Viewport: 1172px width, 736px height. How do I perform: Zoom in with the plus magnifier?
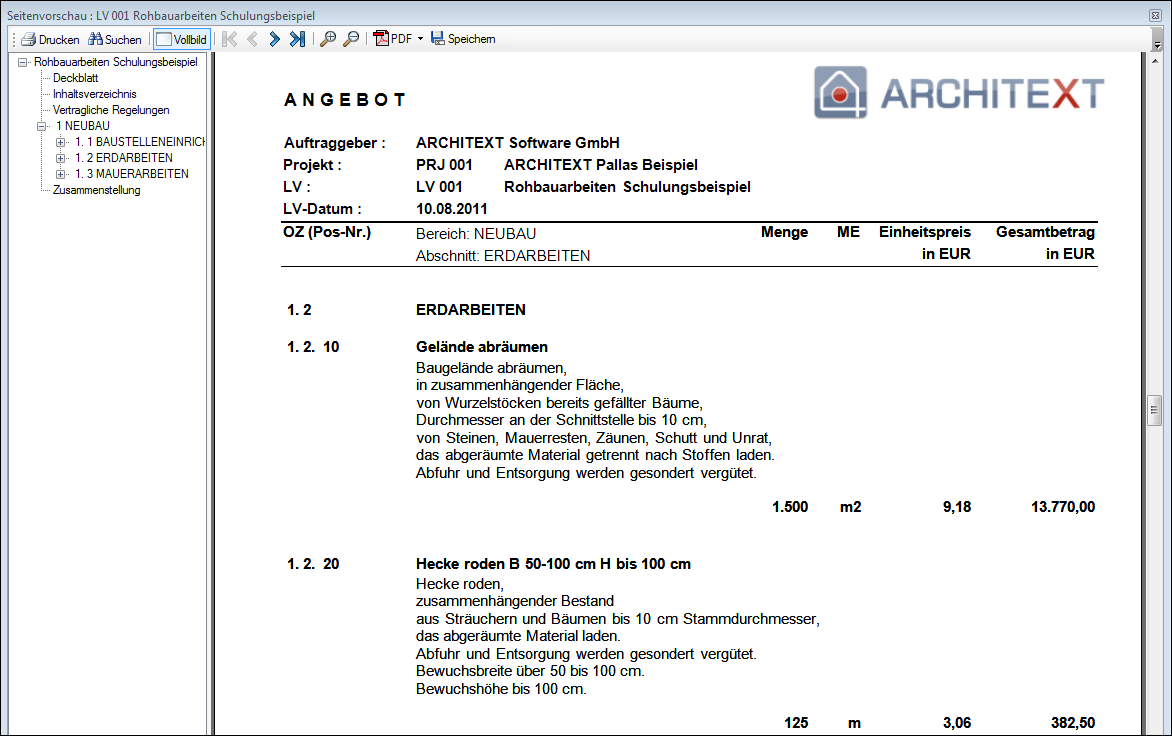(327, 39)
